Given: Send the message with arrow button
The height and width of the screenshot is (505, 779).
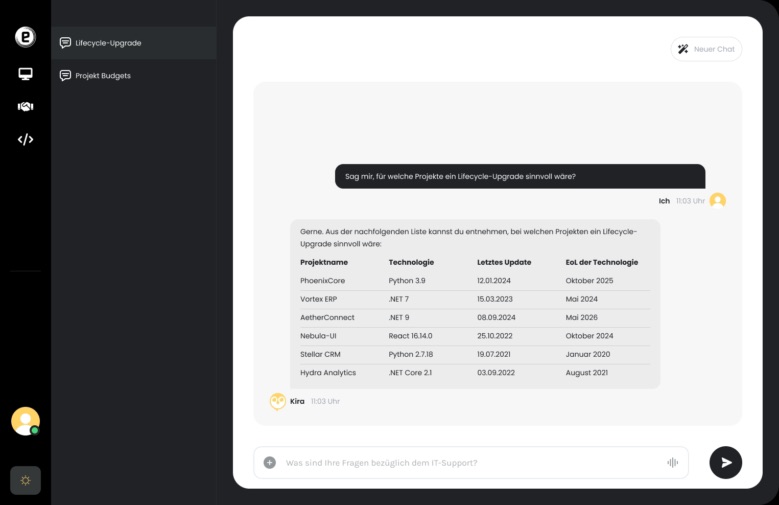Looking at the screenshot, I should [x=725, y=462].
